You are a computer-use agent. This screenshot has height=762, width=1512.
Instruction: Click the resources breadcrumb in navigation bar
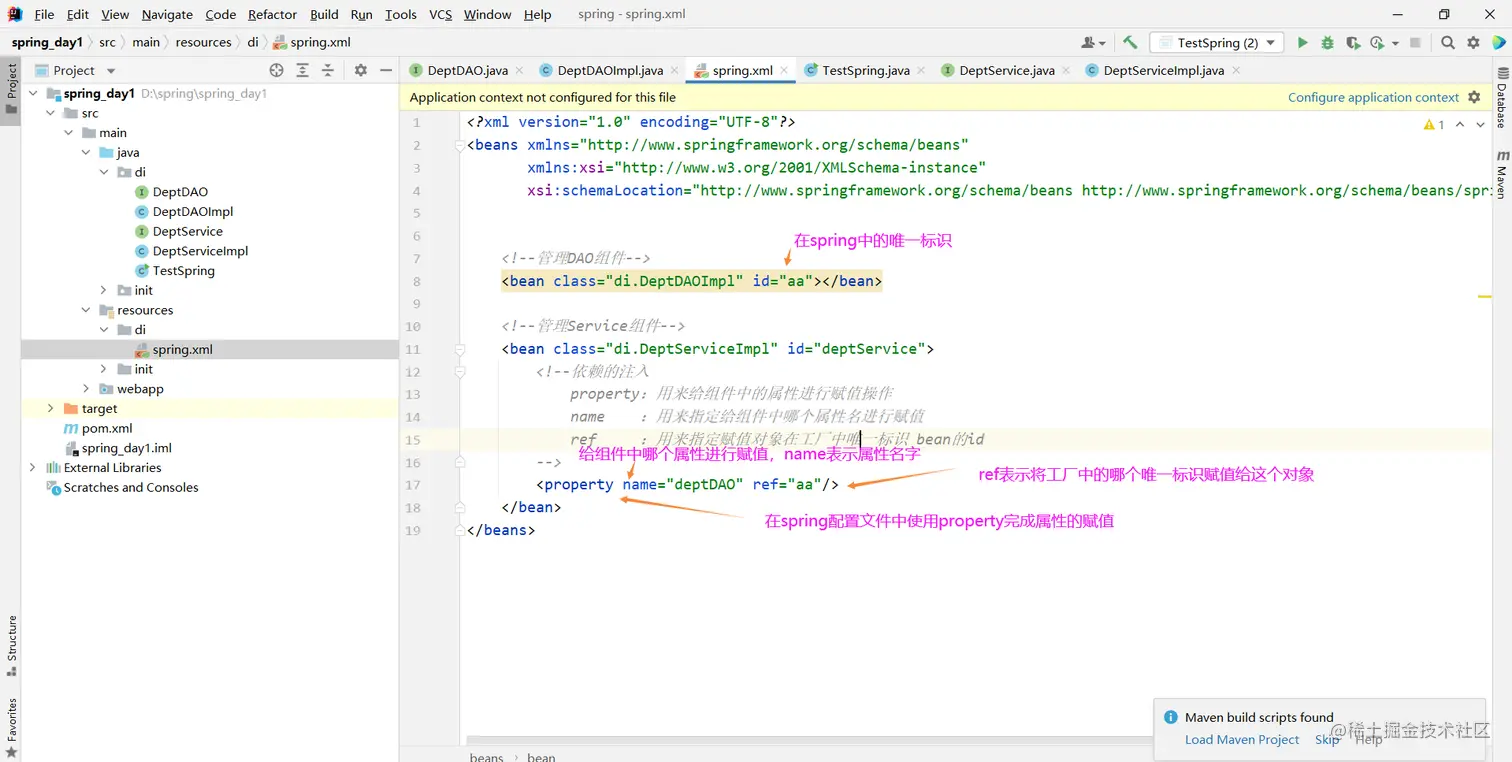203,42
